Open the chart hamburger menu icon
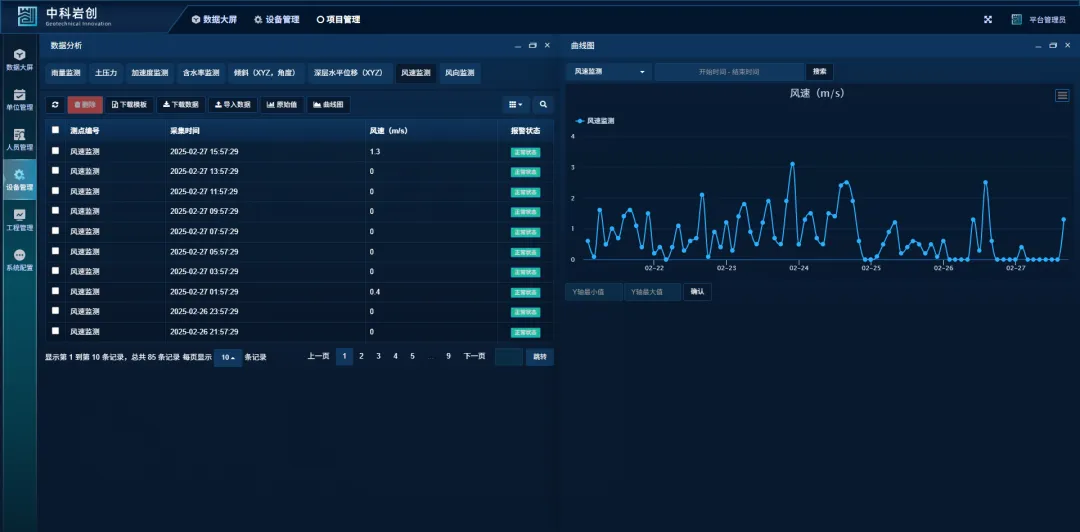The height and width of the screenshot is (532, 1080). pyautogui.click(x=1062, y=95)
